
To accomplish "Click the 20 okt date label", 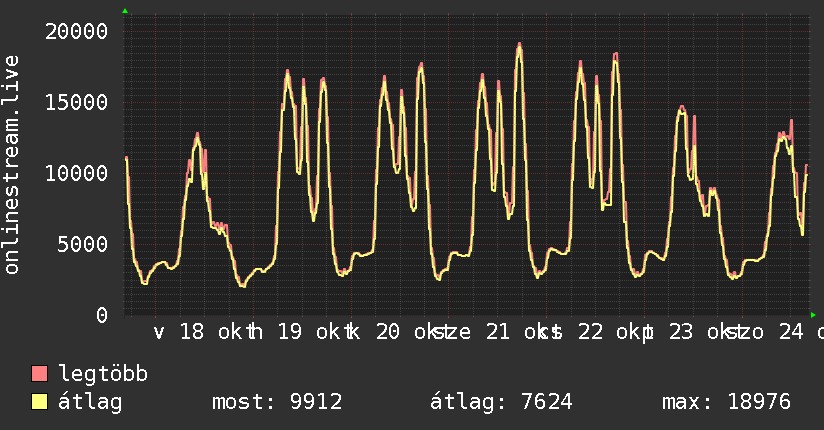I will tap(408, 332).
